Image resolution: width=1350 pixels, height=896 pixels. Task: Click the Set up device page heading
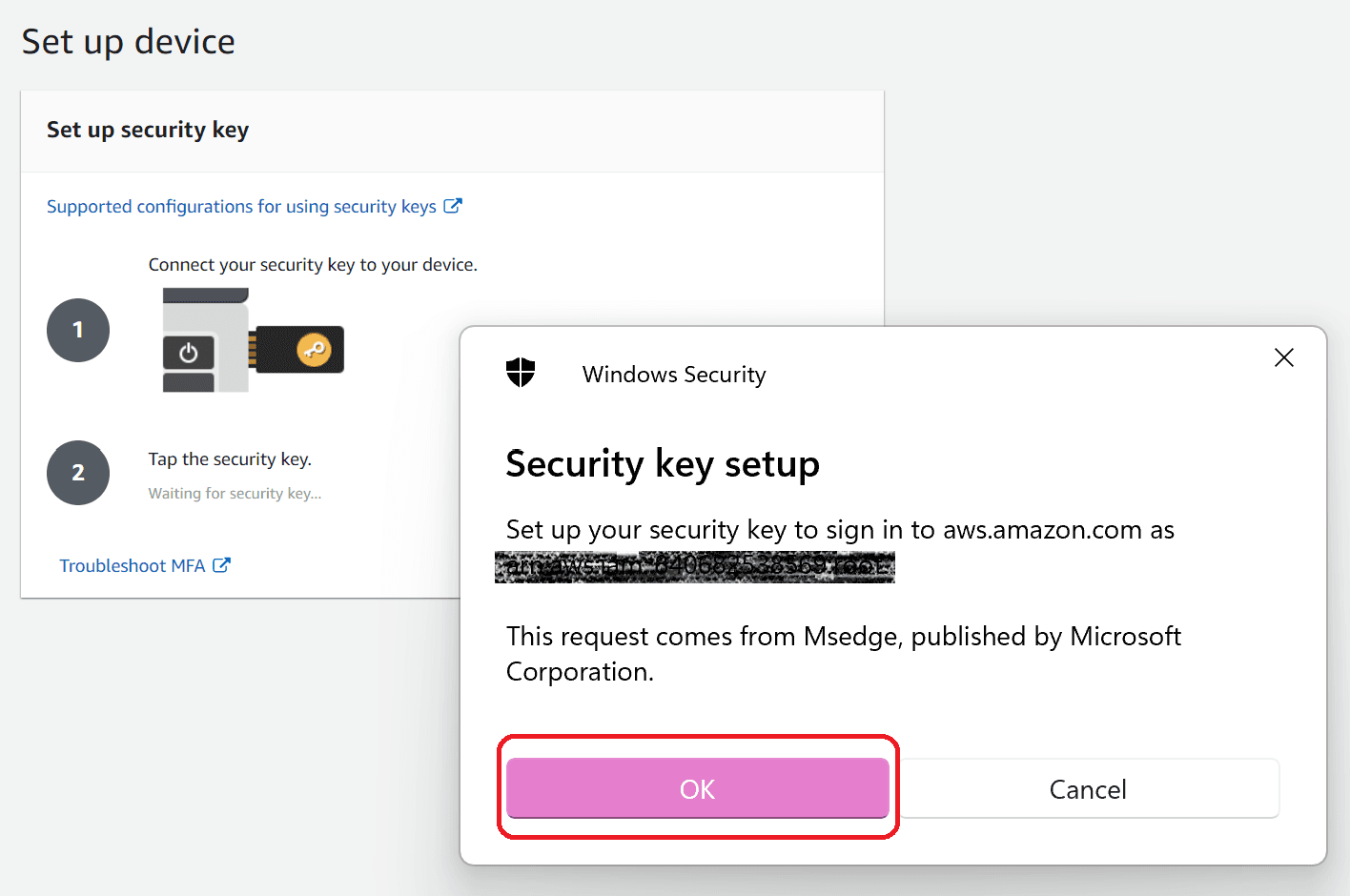pyautogui.click(x=128, y=42)
